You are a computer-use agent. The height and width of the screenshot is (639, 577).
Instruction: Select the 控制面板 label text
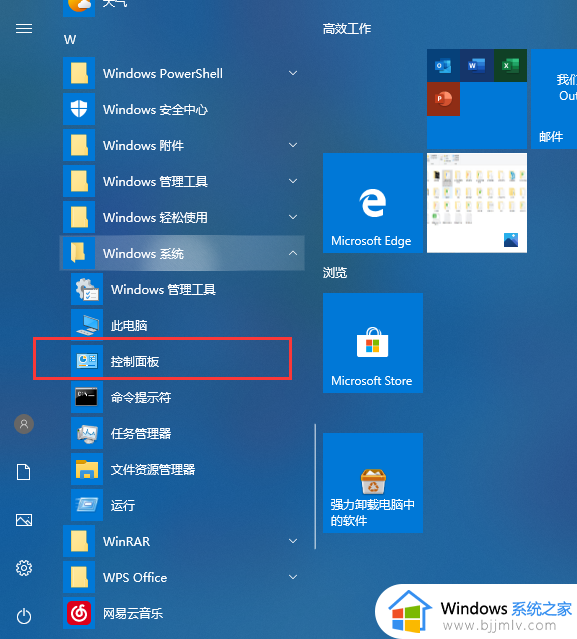[x=135, y=361]
